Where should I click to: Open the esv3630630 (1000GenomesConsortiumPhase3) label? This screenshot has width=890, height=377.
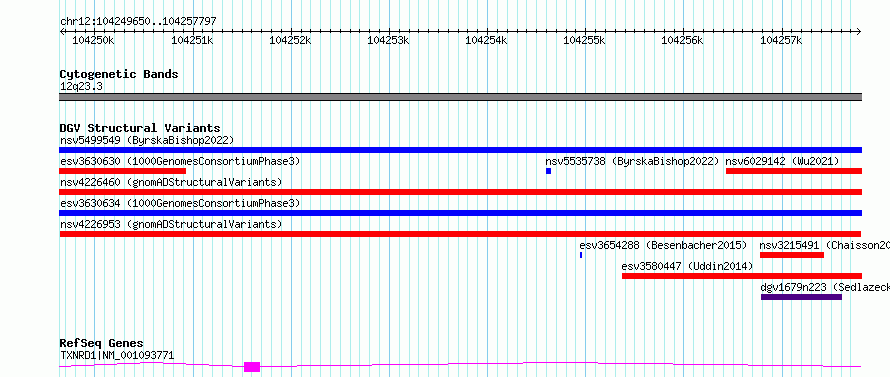coord(180,161)
